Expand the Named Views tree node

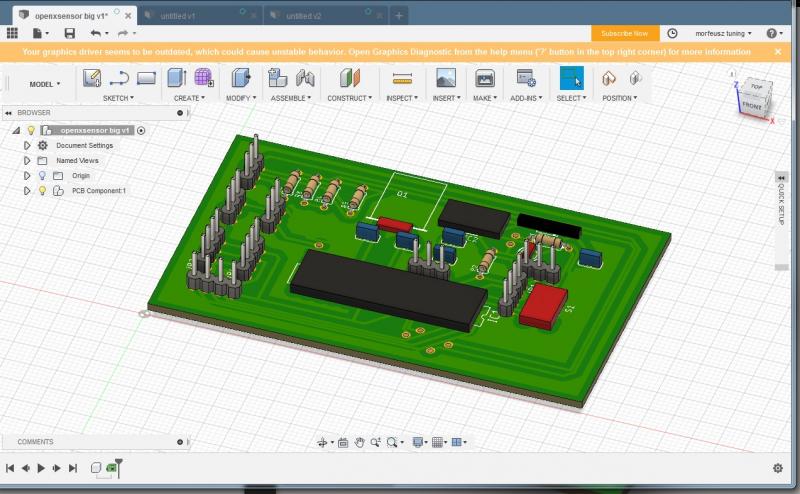pyautogui.click(x=27, y=160)
